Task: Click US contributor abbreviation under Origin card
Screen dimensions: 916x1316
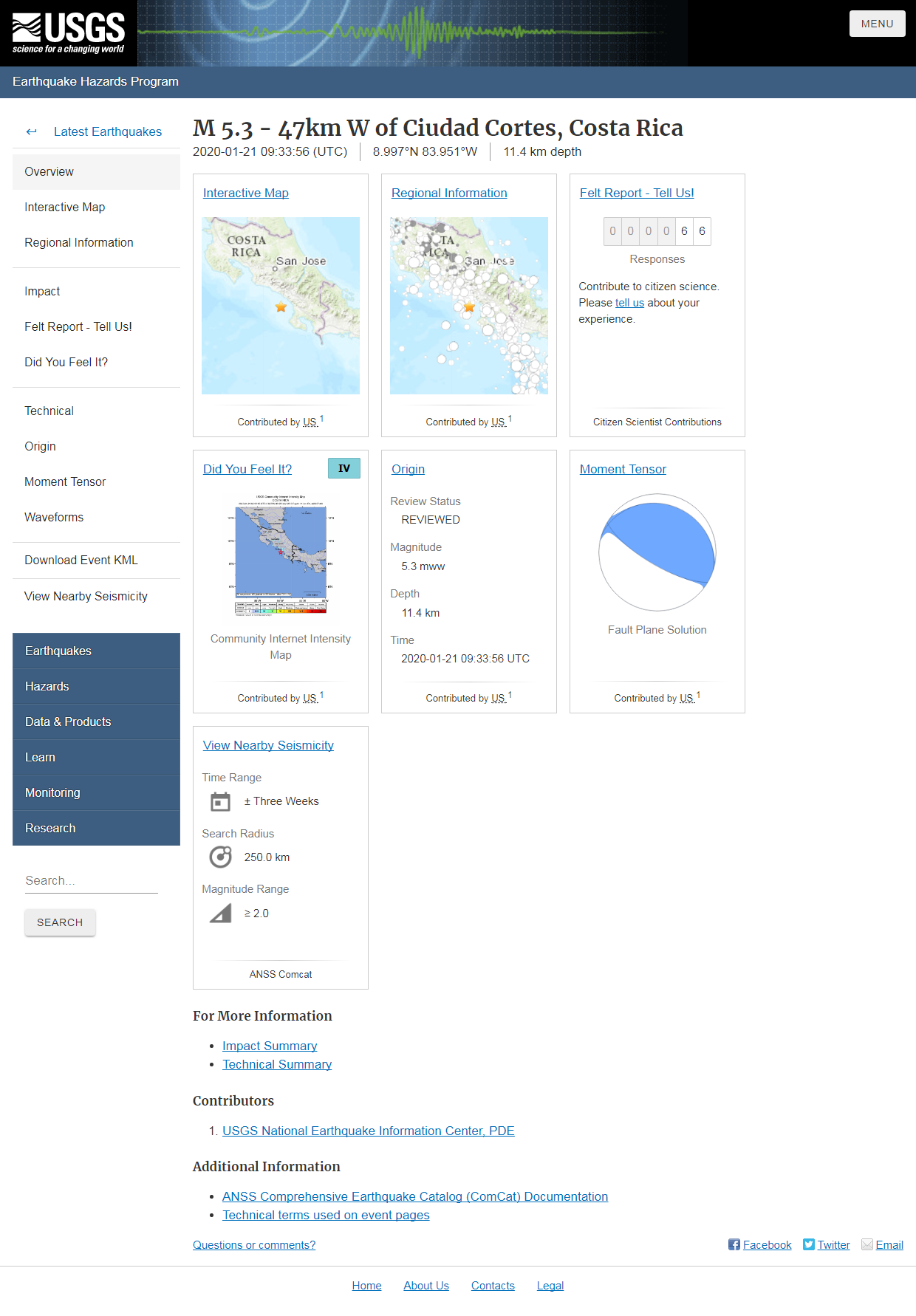Action: point(499,698)
